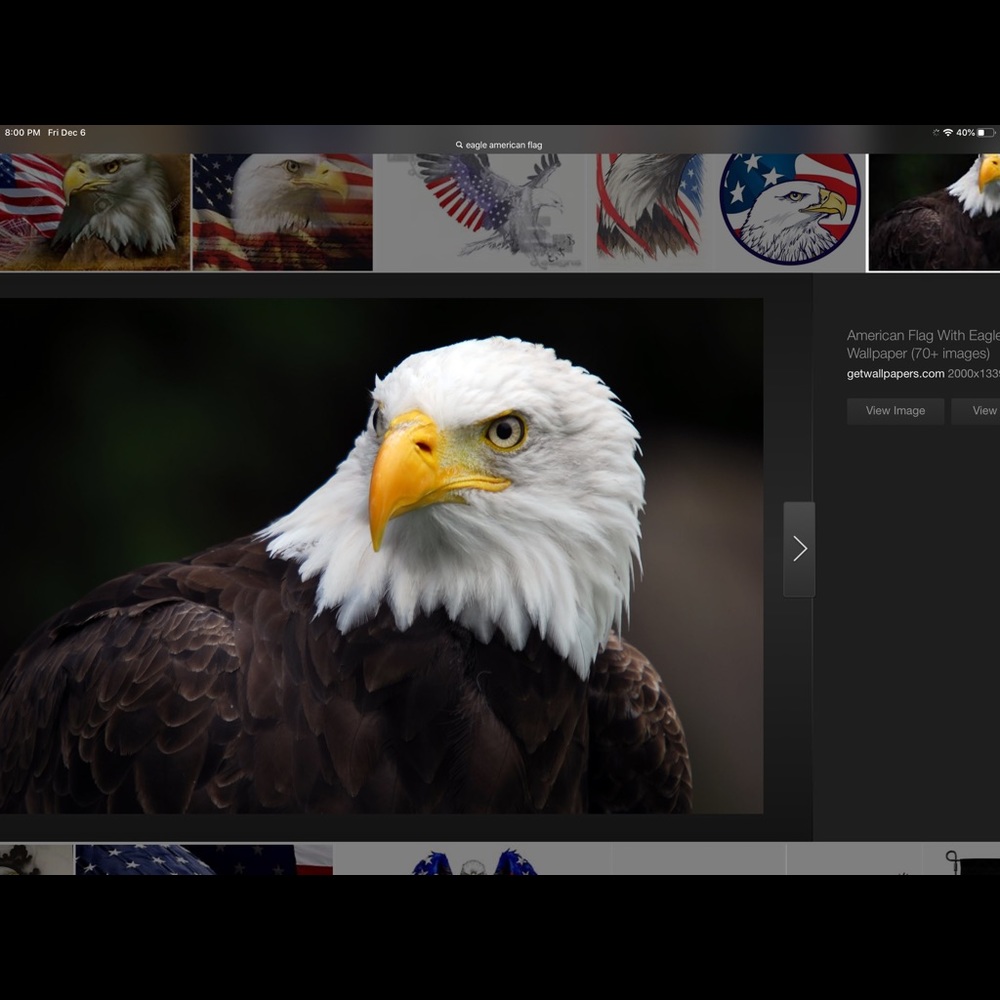Click the partially visible View button
This screenshot has height=1000, width=1000.
click(x=977, y=411)
